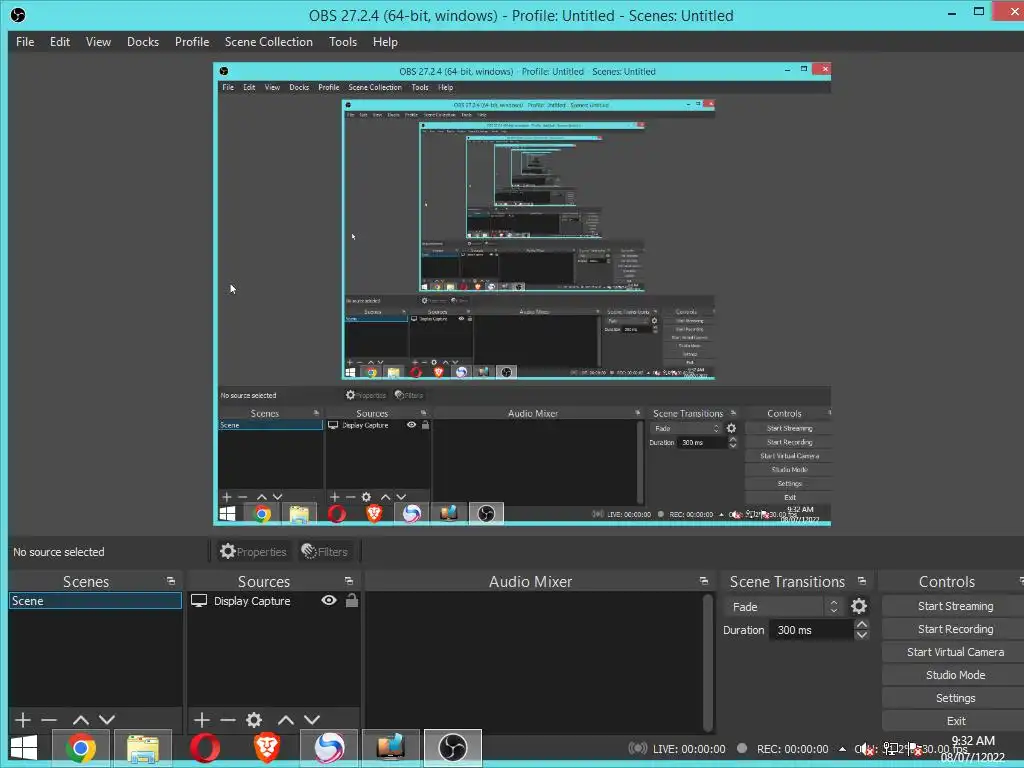Screen dimensions: 1024x768
Task: Open the blue swirl app on taskbar
Action: click(x=328, y=748)
